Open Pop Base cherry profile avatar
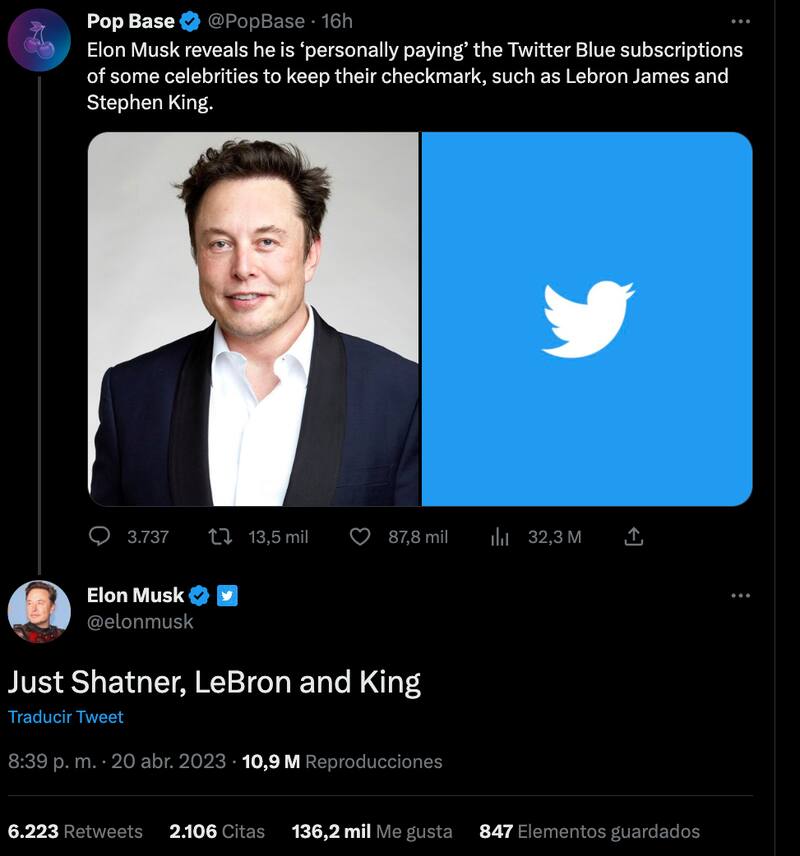The width and height of the screenshot is (800, 856). 39,40
